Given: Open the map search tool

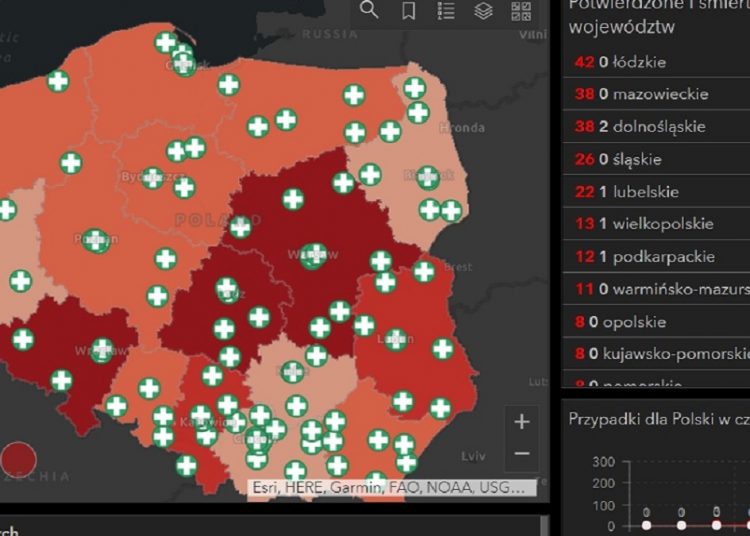Looking at the screenshot, I should point(369,10).
